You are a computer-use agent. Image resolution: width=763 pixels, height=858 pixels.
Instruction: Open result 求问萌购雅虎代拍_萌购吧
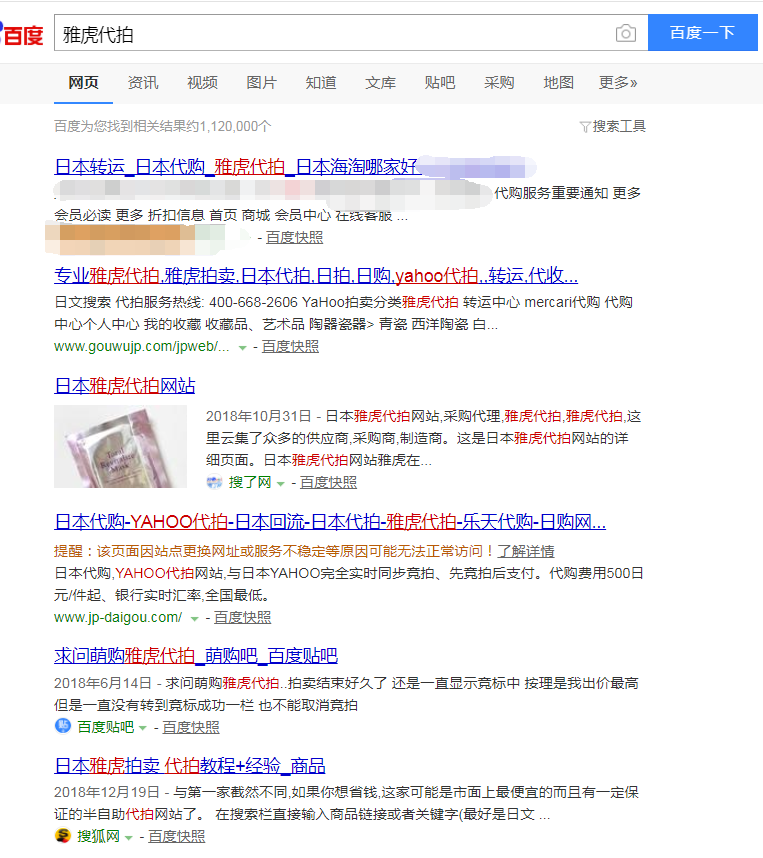[x=196, y=656]
